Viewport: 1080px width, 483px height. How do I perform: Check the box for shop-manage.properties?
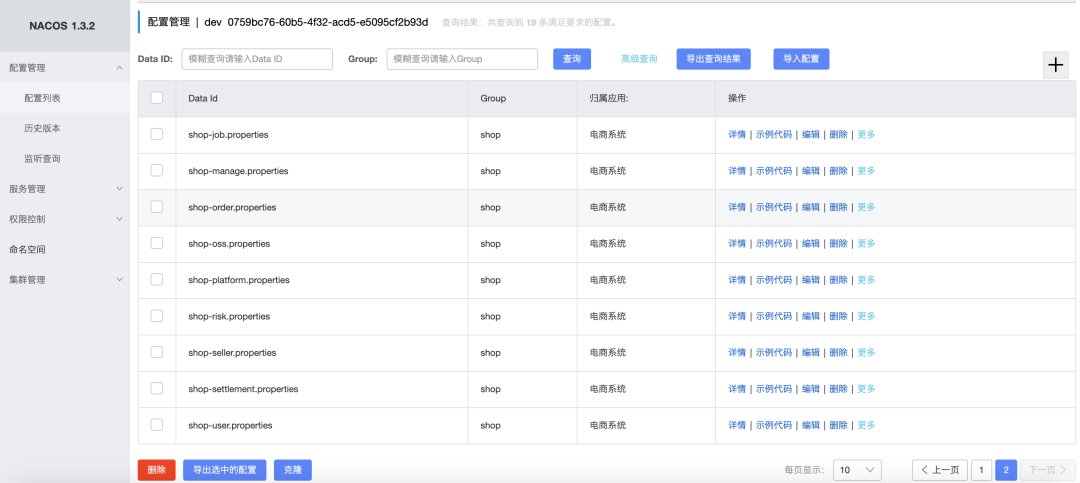click(x=157, y=170)
